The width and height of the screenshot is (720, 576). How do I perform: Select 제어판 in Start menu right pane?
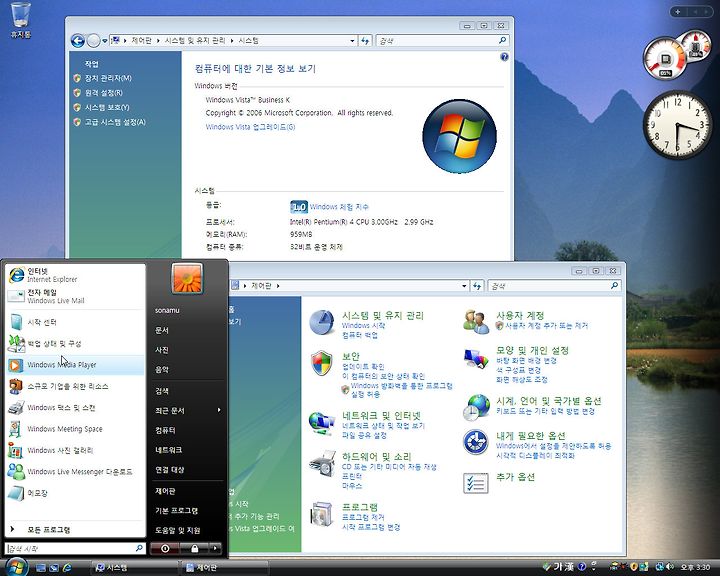(165, 491)
